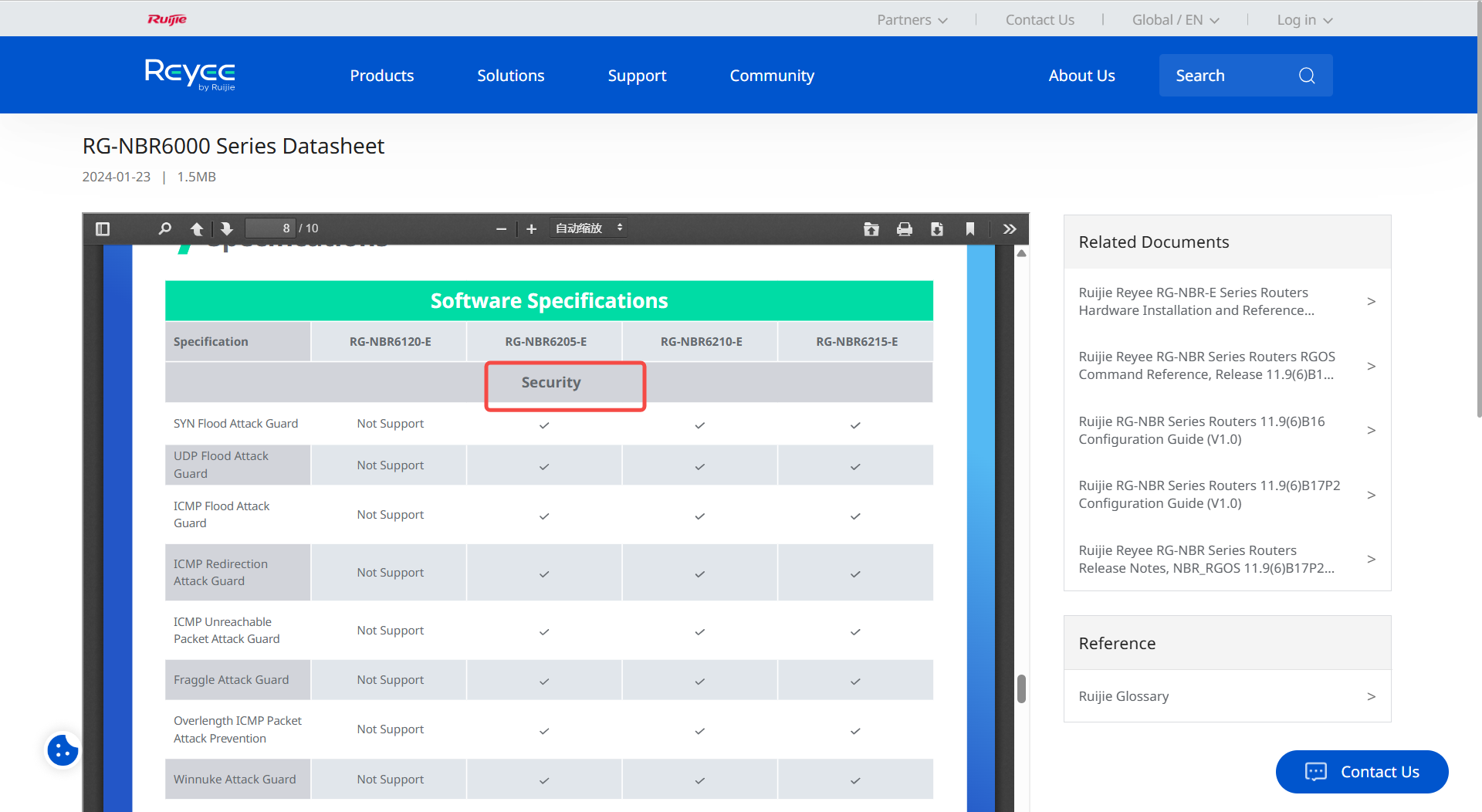Image resolution: width=1482 pixels, height=812 pixels.
Task: Open the About Us menu
Action: click(1081, 76)
